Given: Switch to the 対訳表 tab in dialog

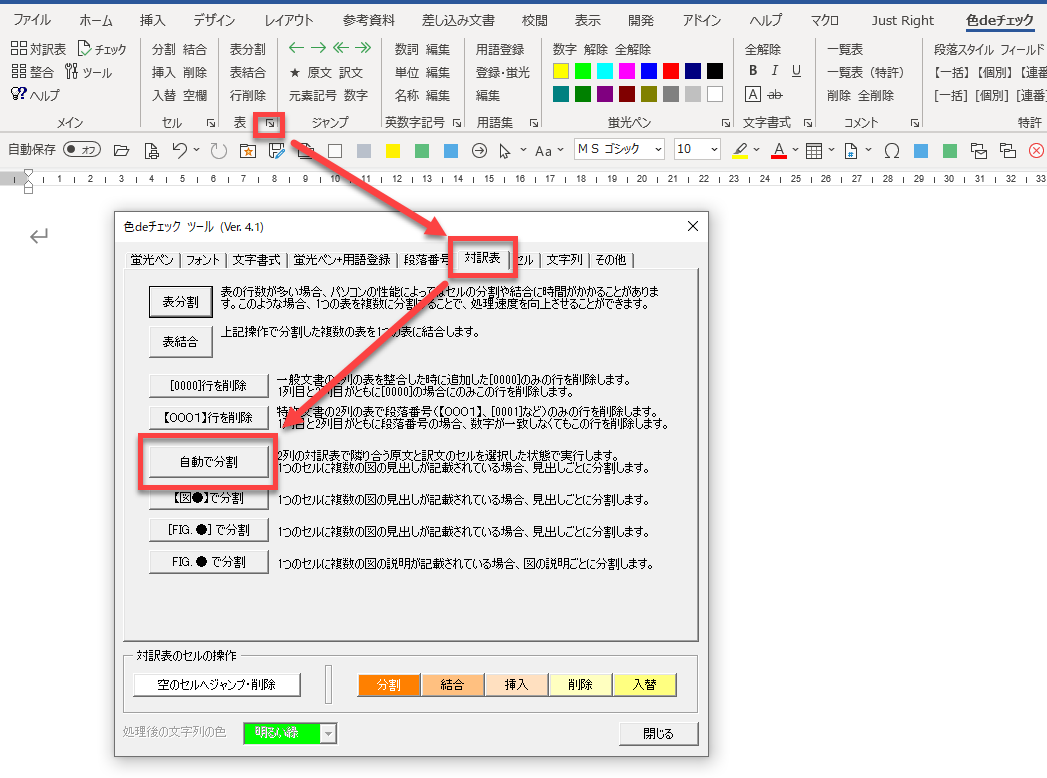Looking at the screenshot, I should click(482, 259).
